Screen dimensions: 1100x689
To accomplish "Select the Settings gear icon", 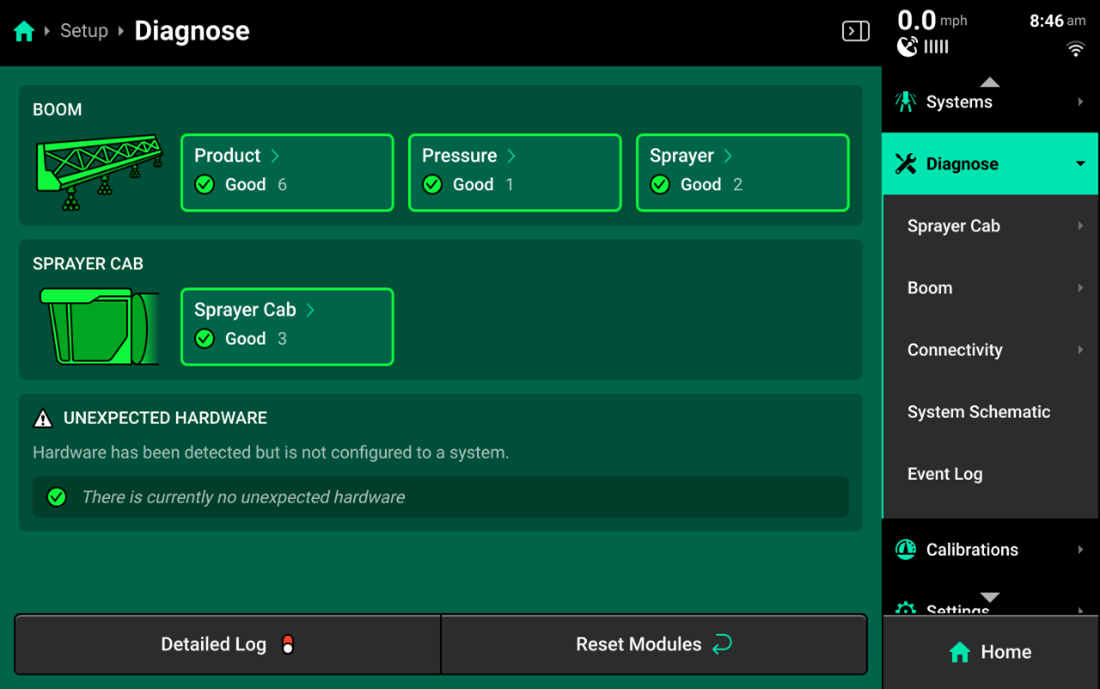I will (x=905, y=608).
